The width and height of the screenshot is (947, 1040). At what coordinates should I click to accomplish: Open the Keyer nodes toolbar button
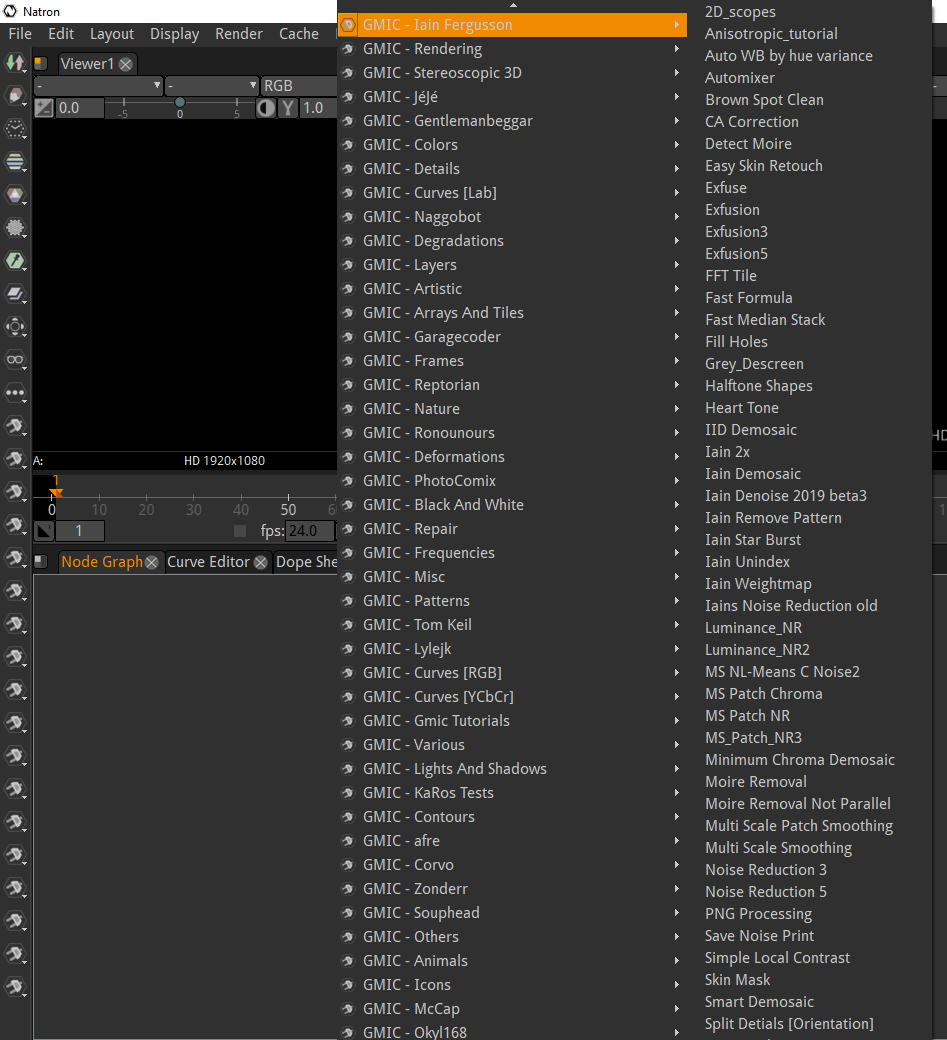point(15,260)
